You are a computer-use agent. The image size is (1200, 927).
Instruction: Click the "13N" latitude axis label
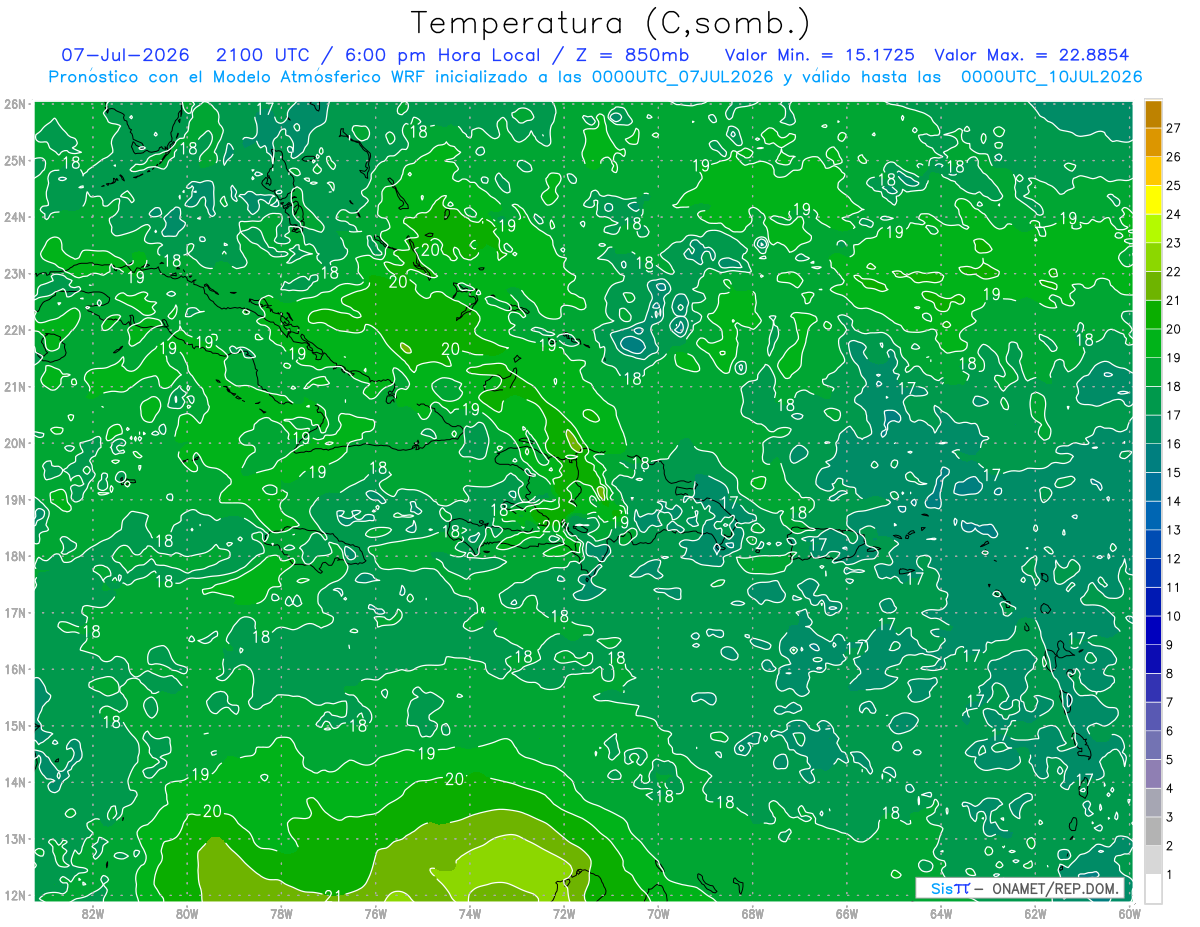(x=14, y=839)
